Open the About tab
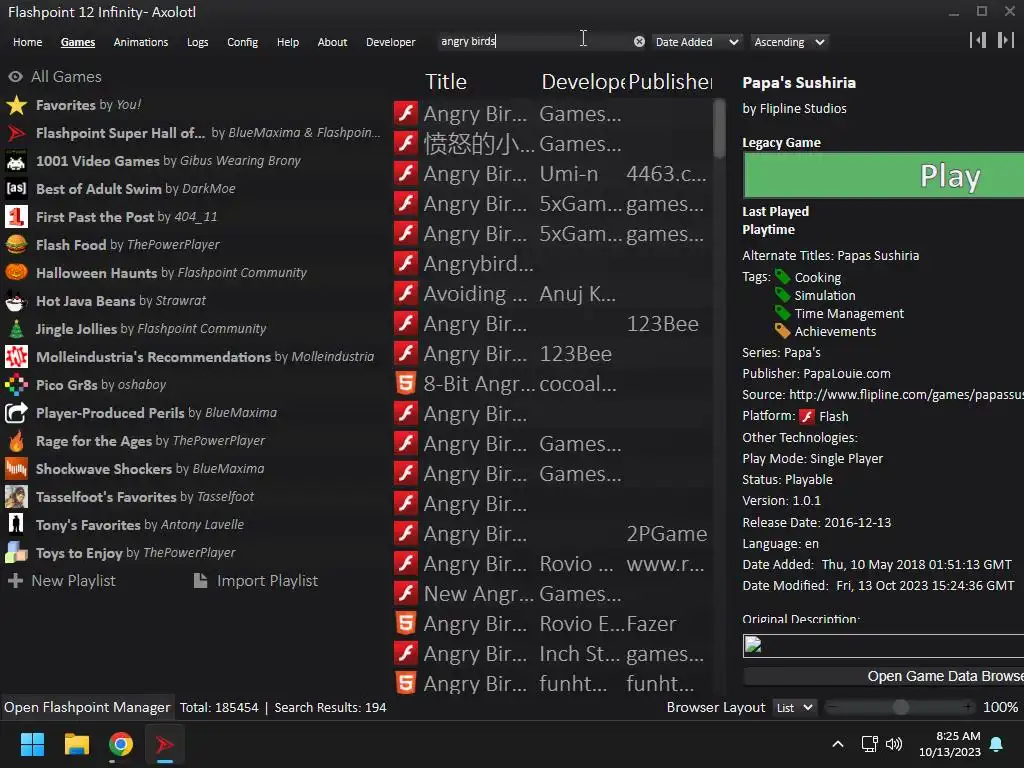This screenshot has height=768, width=1024. pyautogui.click(x=332, y=42)
